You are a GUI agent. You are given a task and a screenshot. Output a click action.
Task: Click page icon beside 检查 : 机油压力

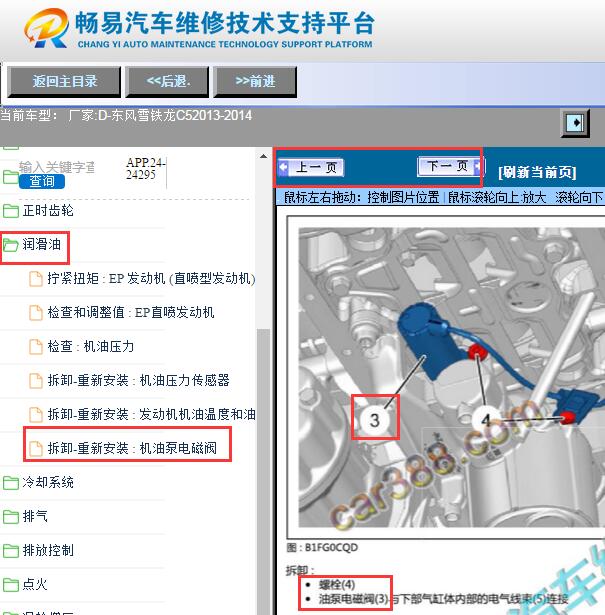(36, 347)
